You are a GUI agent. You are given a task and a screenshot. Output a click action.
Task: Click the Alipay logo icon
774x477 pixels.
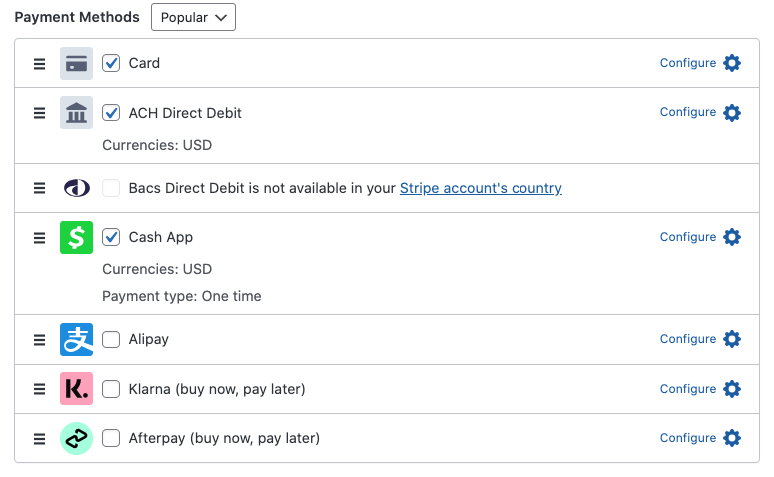coord(76,339)
